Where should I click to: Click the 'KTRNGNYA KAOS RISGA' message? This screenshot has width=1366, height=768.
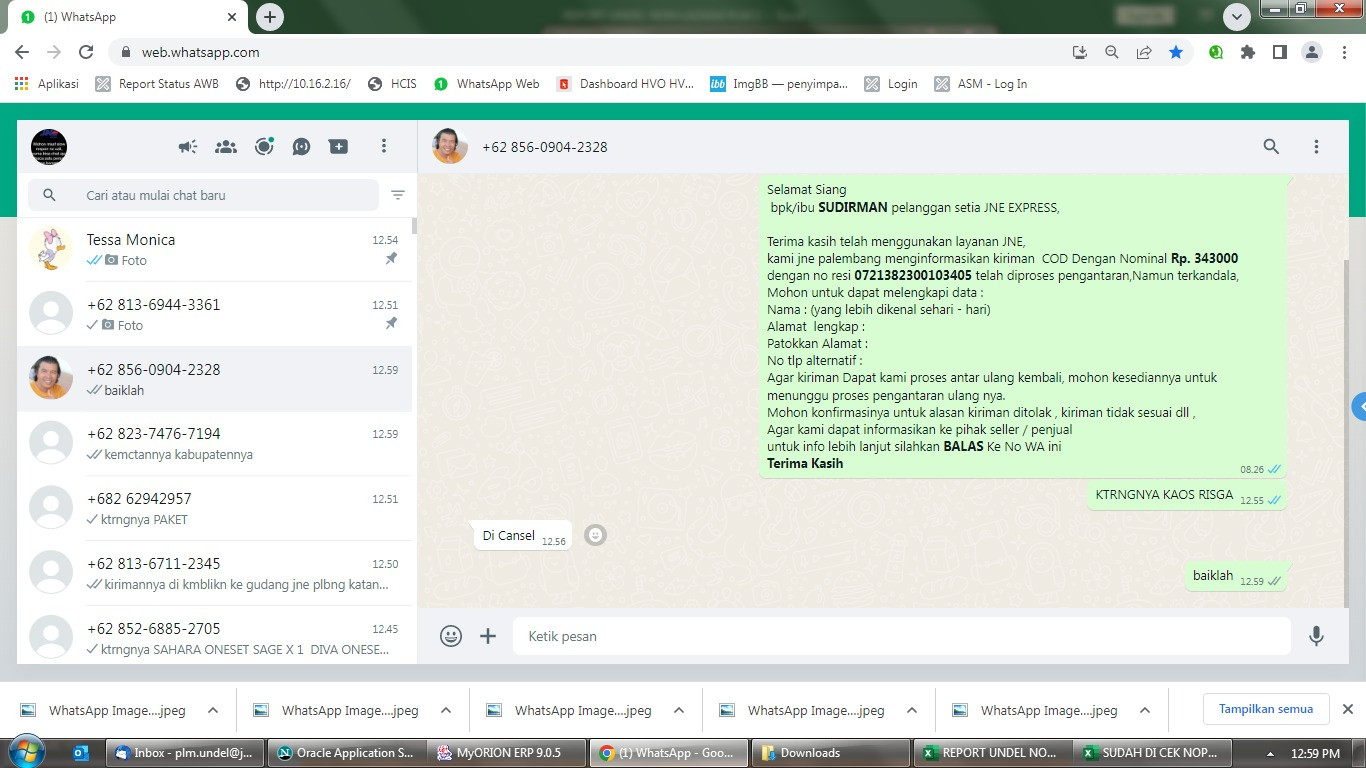click(1187, 495)
